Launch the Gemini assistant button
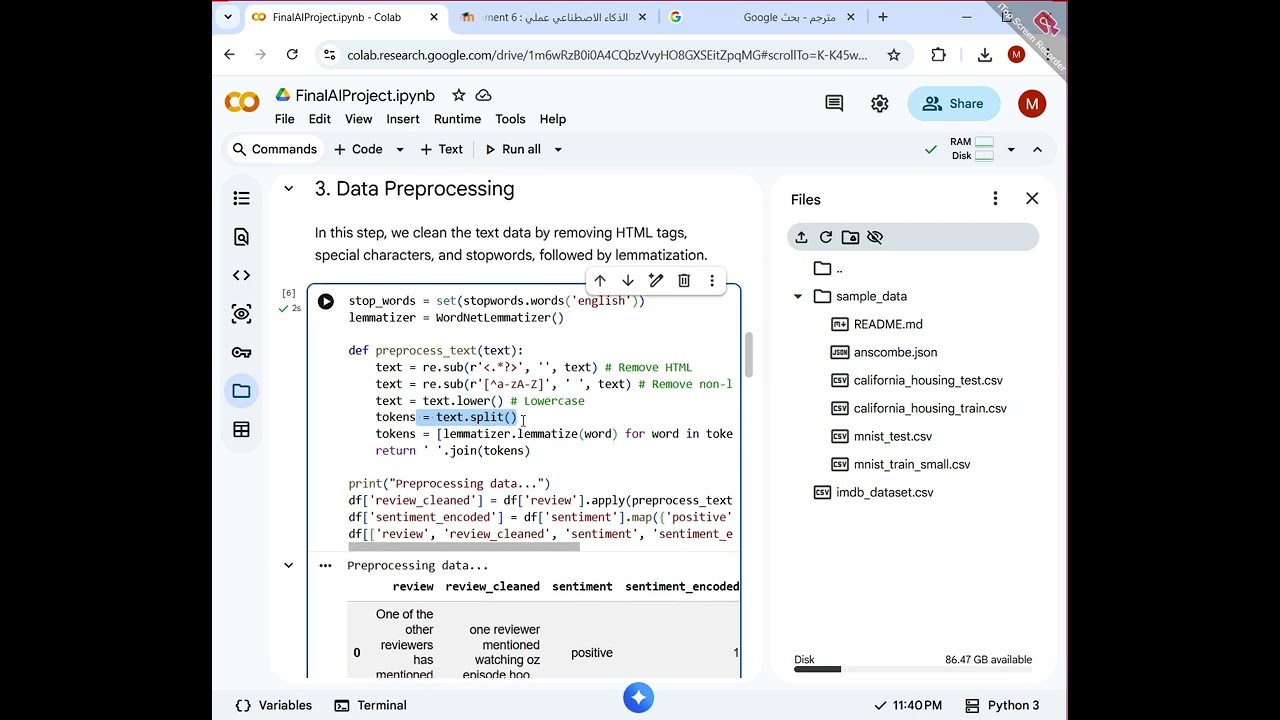1280x720 pixels. pyautogui.click(x=639, y=698)
